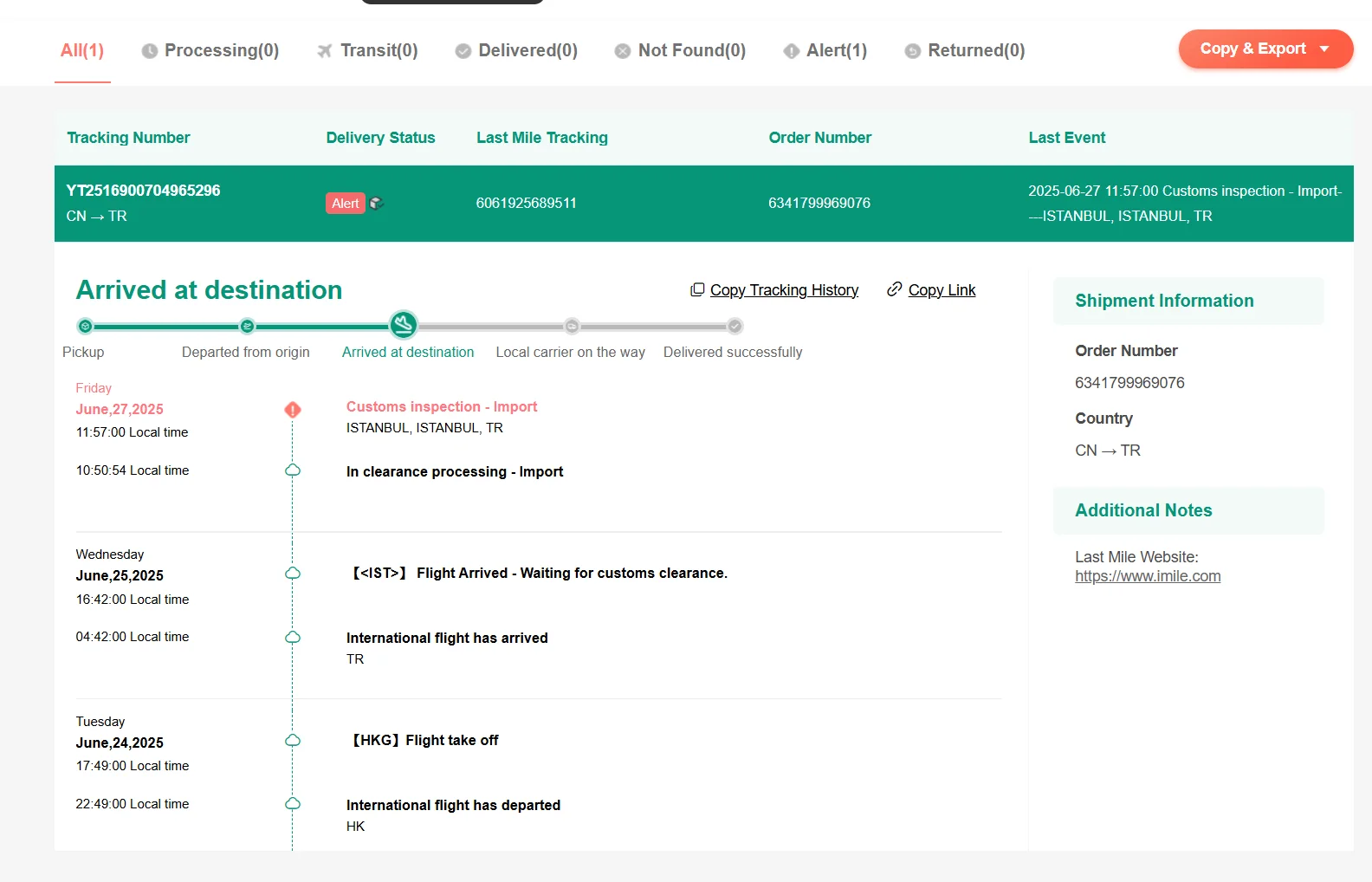Click the red alert icon for Customs inspection

pos(293,409)
